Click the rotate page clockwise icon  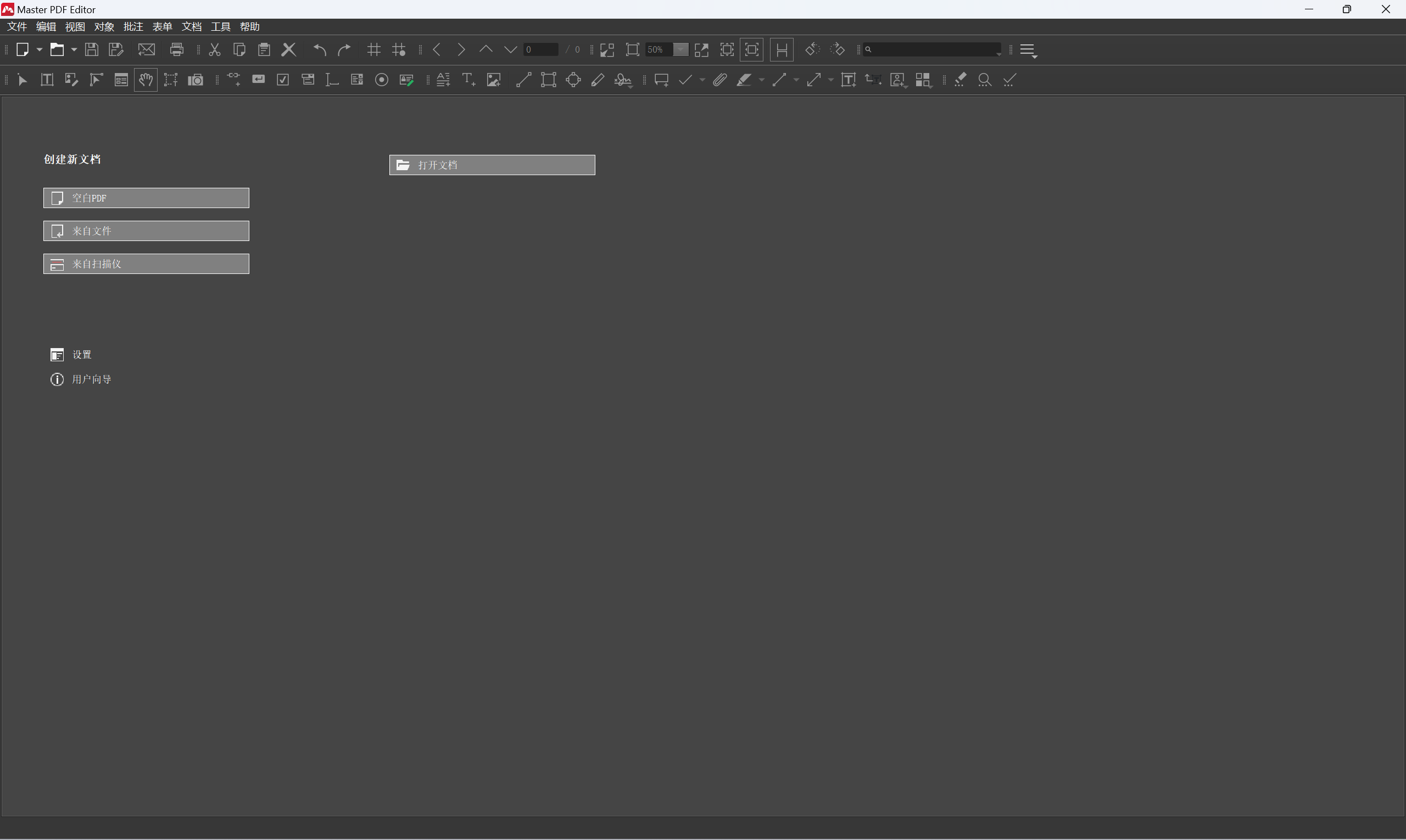[x=837, y=50]
